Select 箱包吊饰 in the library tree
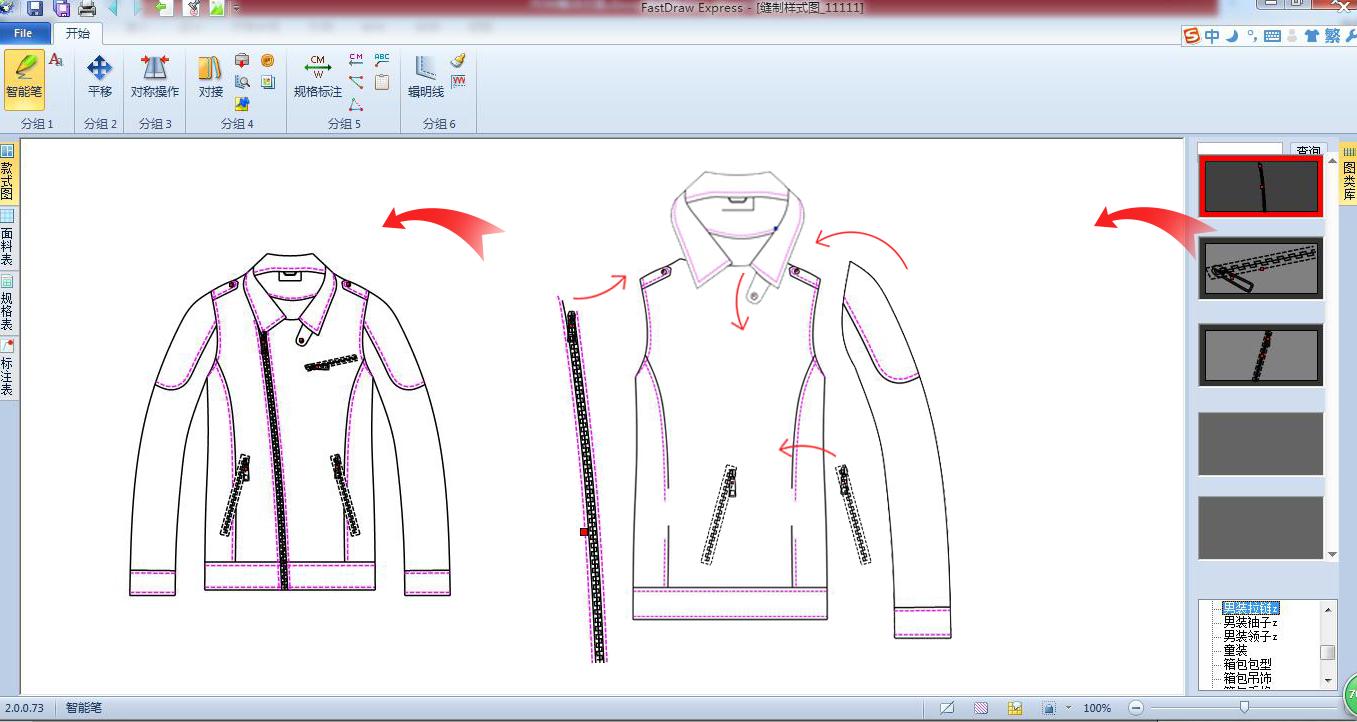 coord(1247,678)
